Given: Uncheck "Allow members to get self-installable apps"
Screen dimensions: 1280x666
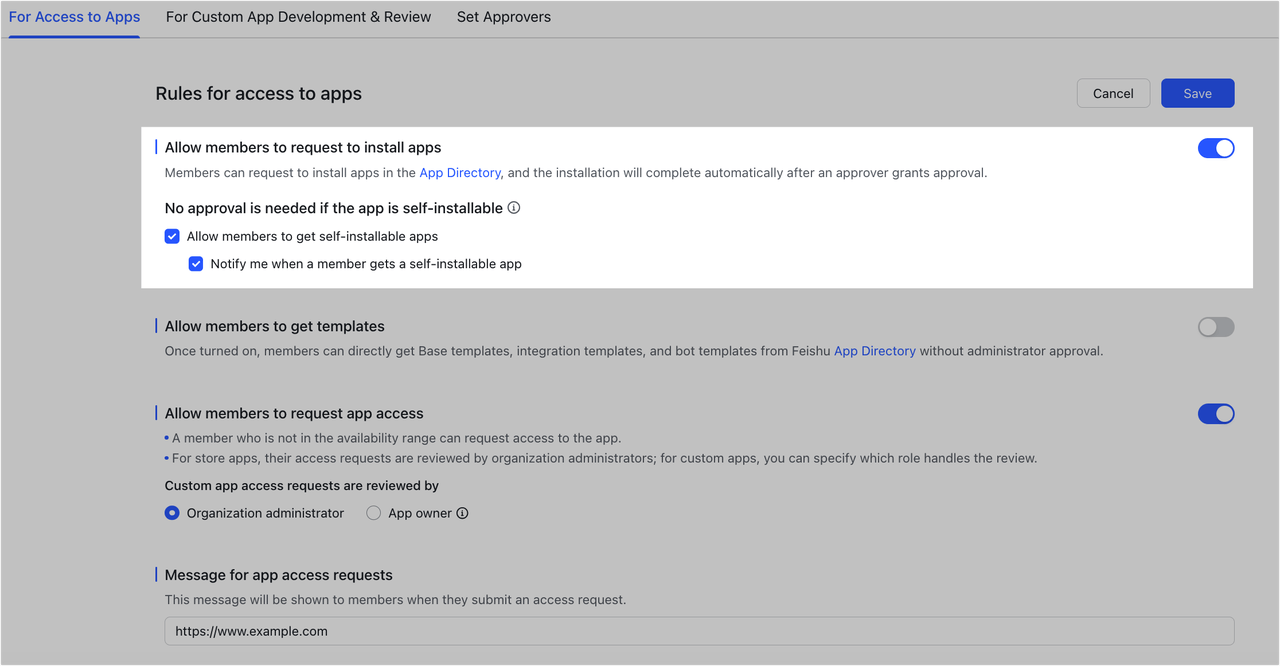Looking at the screenshot, I should pos(172,236).
